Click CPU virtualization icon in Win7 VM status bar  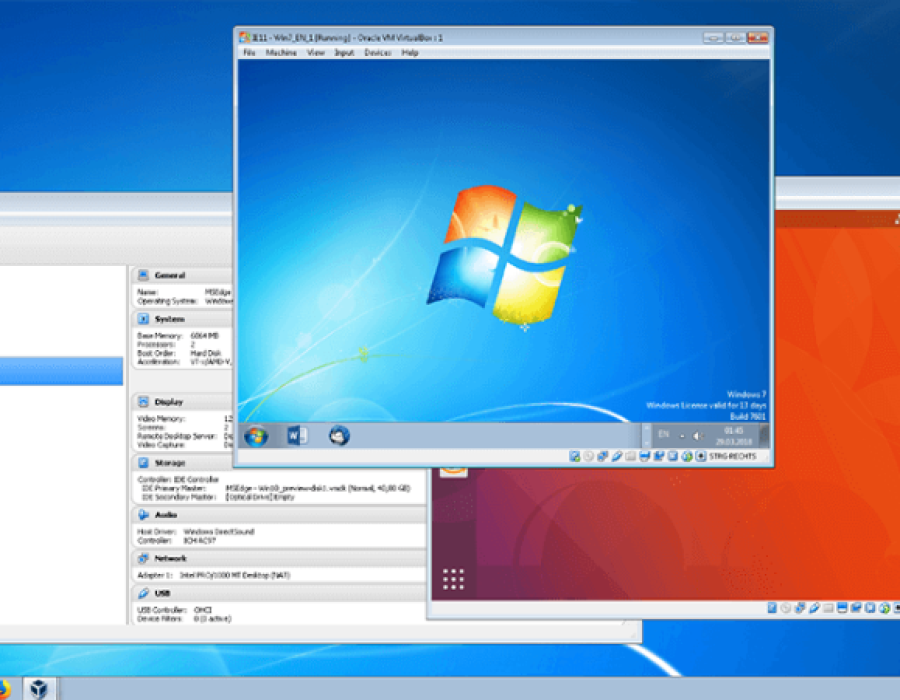tap(673, 456)
